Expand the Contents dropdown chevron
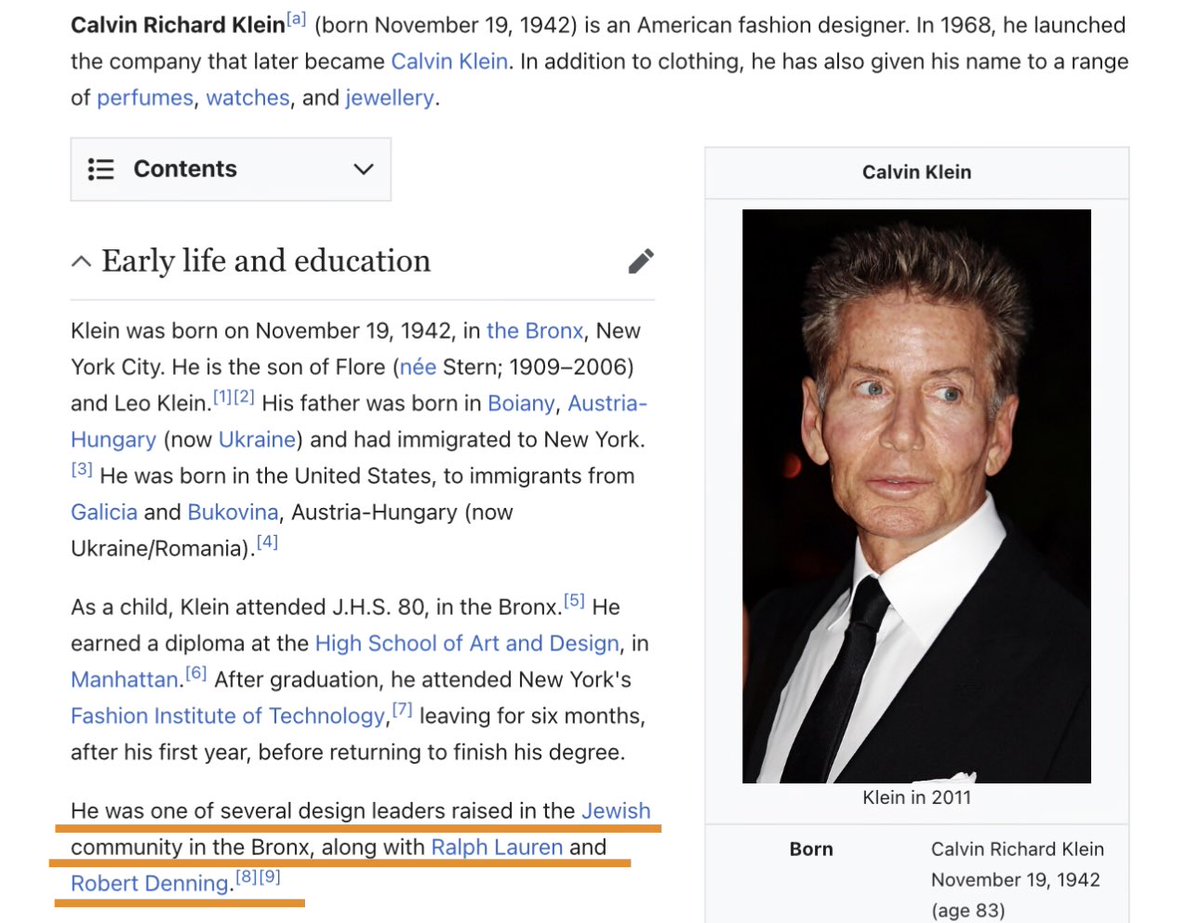Screen dimensions: 1200x923 [x=364, y=169]
